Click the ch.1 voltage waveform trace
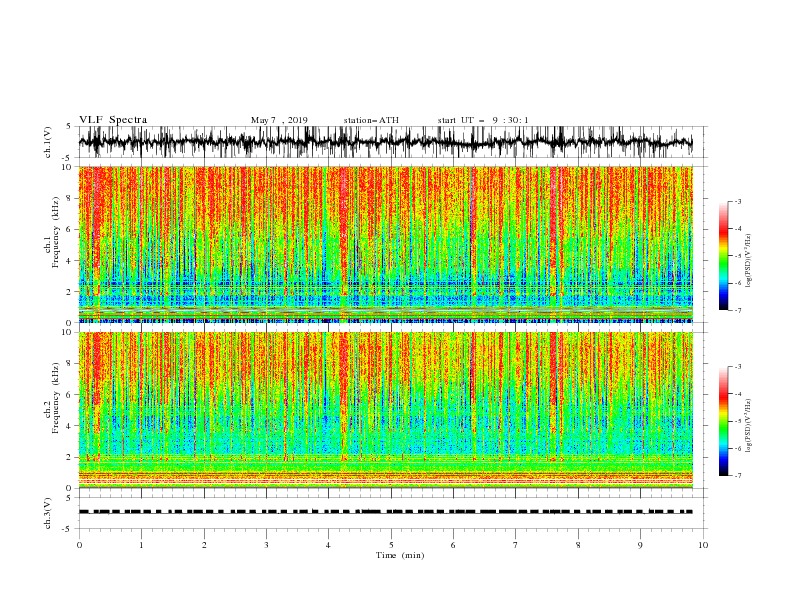 pos(385,142)
